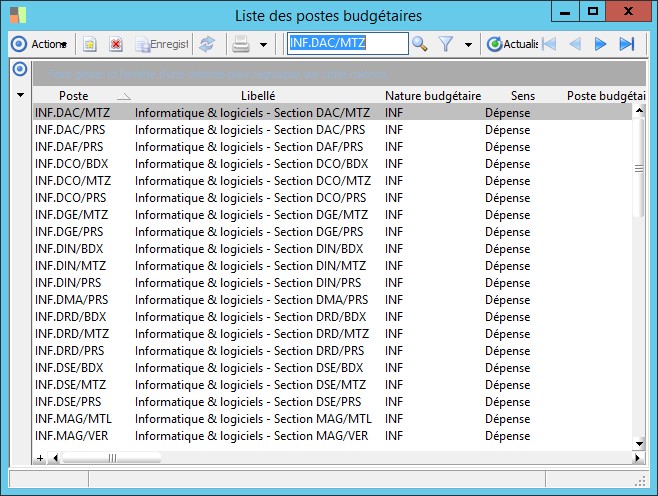Image resolution: width=658 pixels, height=496 pixels.
Task: Select row INF.DIN/PRS
Action: click(x=332, y=282)
